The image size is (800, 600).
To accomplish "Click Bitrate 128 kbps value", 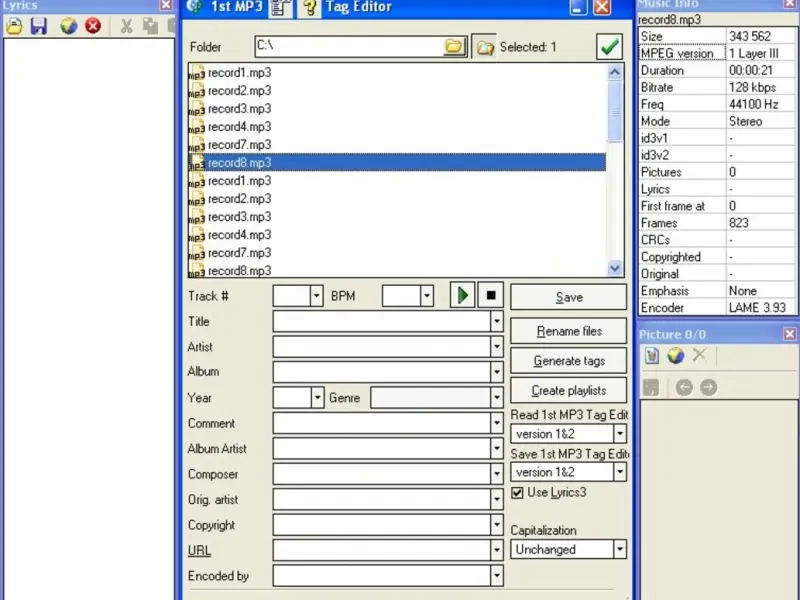I will click(x=752, y=87).
